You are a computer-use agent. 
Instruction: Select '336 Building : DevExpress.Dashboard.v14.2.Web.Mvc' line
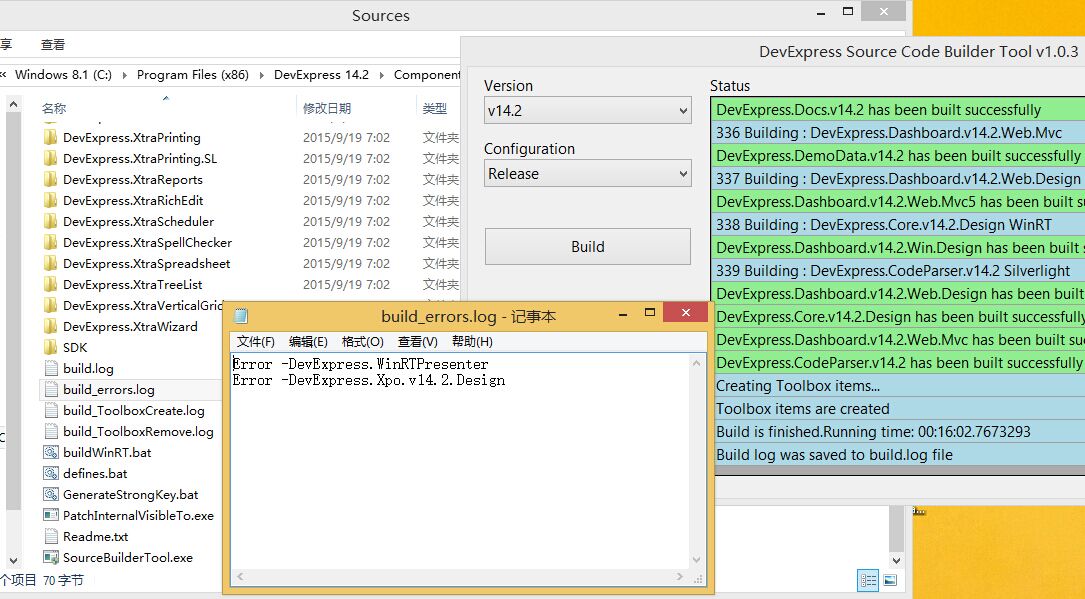pos(898,133)
